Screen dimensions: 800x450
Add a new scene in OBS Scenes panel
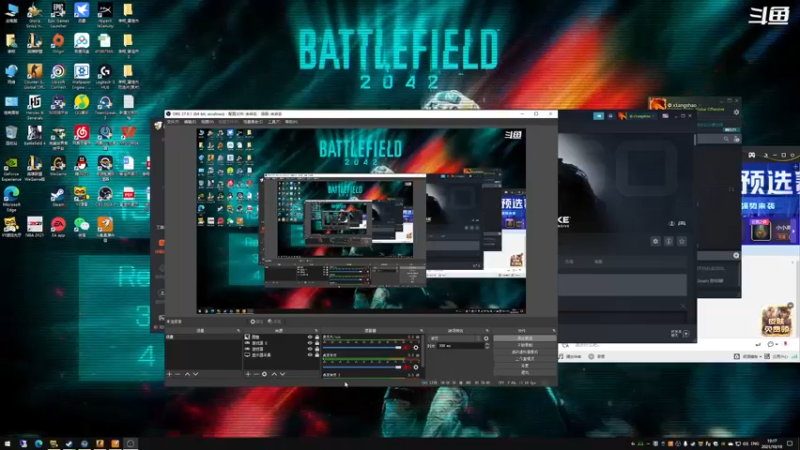[169, 374]
